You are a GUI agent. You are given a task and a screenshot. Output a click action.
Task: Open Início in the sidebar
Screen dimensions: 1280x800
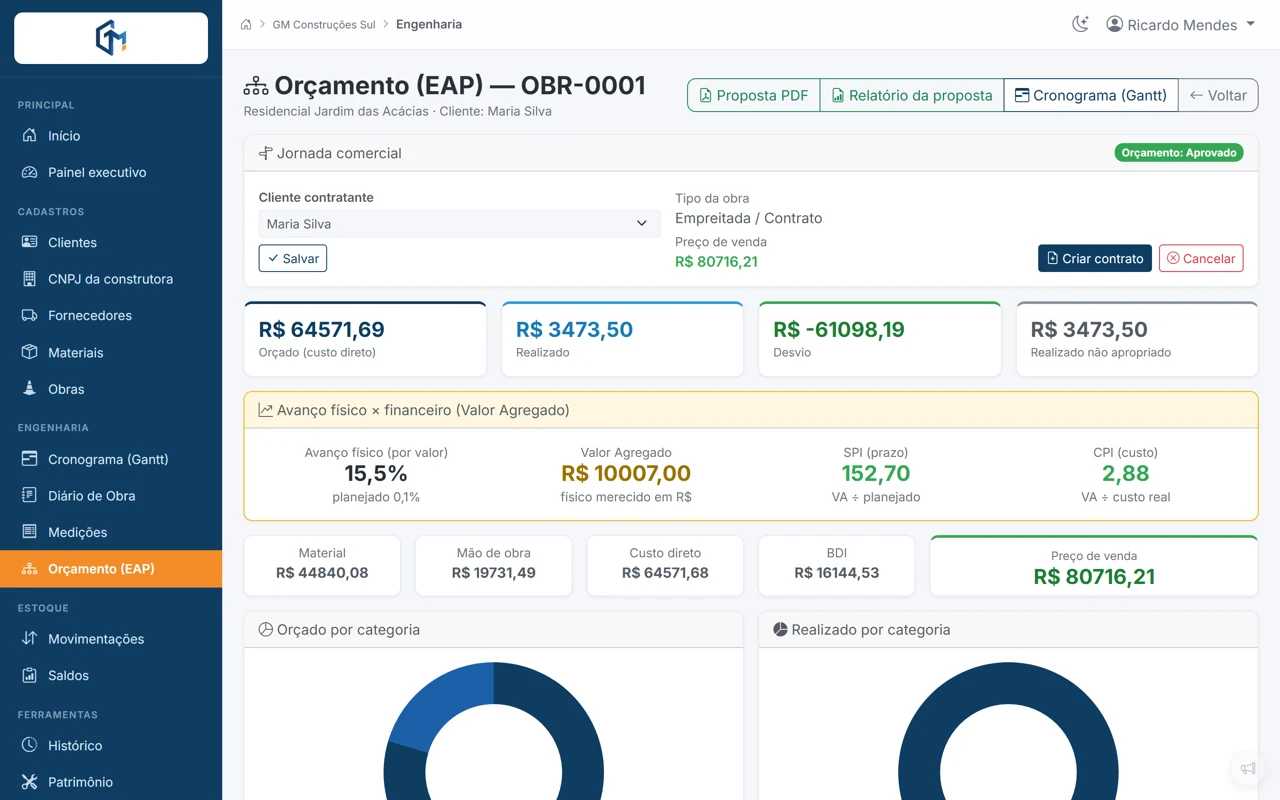tap(111, 136)
